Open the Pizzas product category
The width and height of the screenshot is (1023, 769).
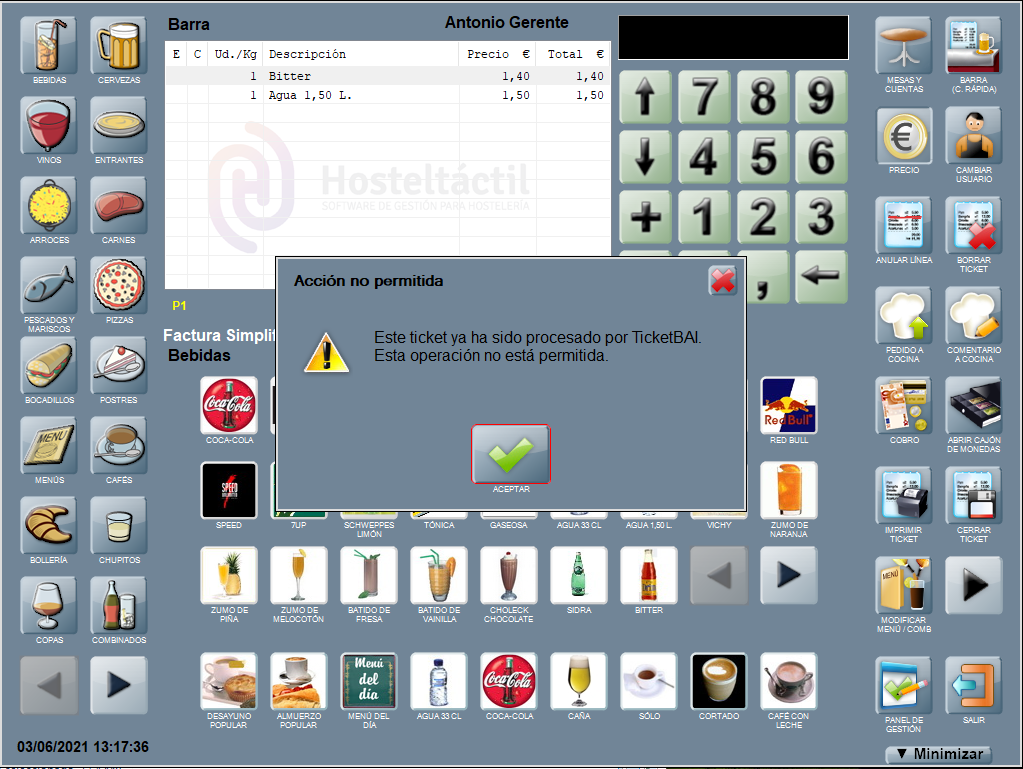click(119, 286)
